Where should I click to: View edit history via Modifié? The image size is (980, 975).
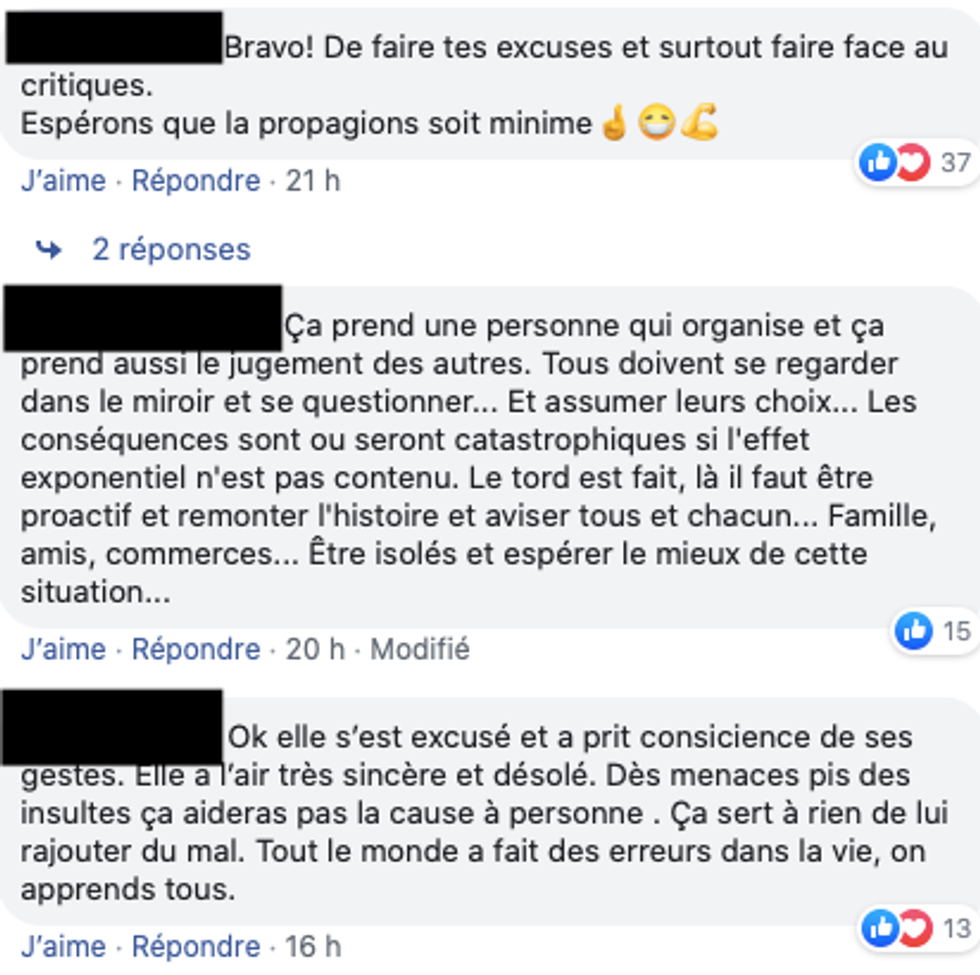pos(419,649)
